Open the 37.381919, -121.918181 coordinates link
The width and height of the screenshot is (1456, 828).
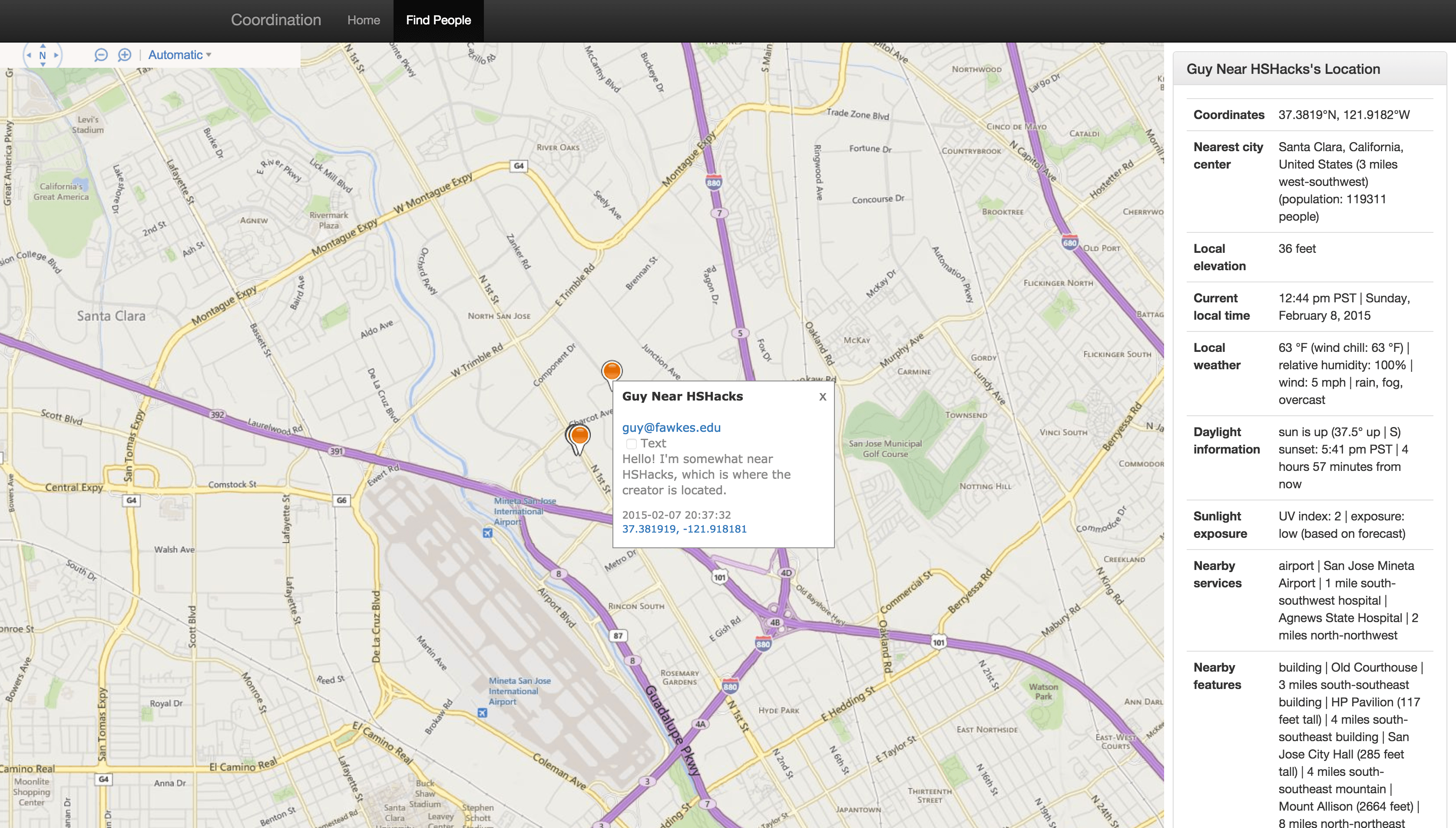pos(684,529)
